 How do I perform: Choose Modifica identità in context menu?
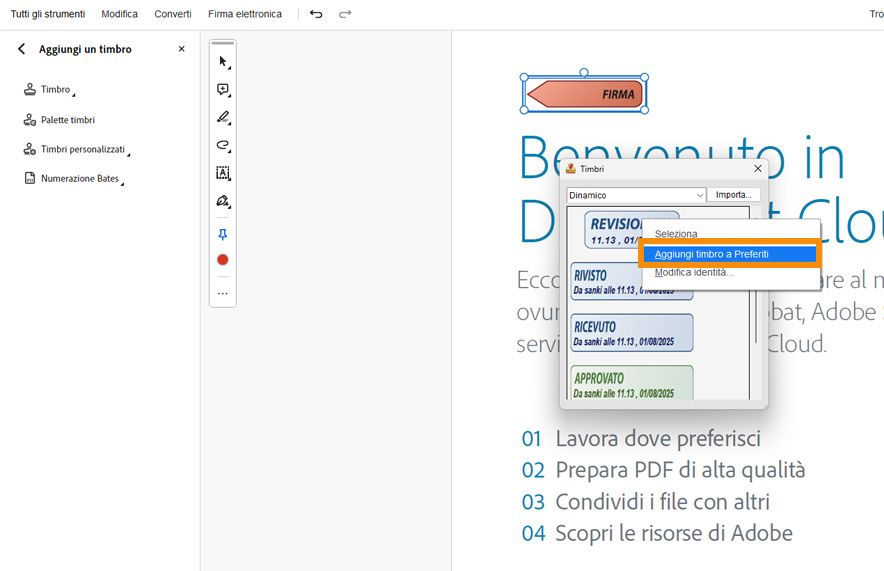pos(694,273)
